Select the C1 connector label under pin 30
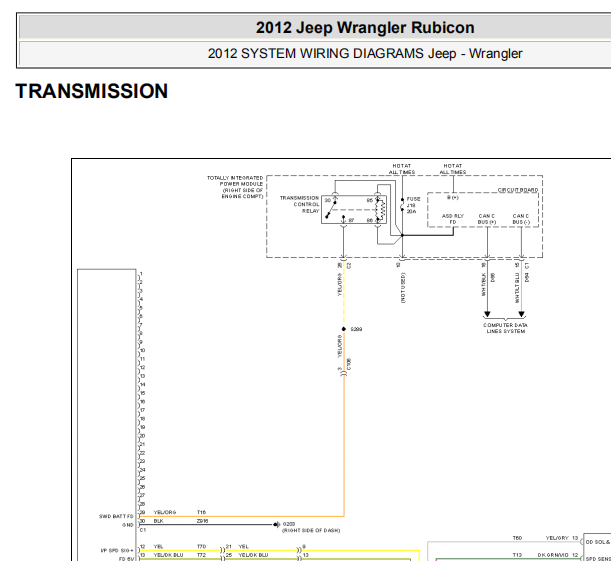This screenshot has height=561, width=611. click(x=143, y=530)
